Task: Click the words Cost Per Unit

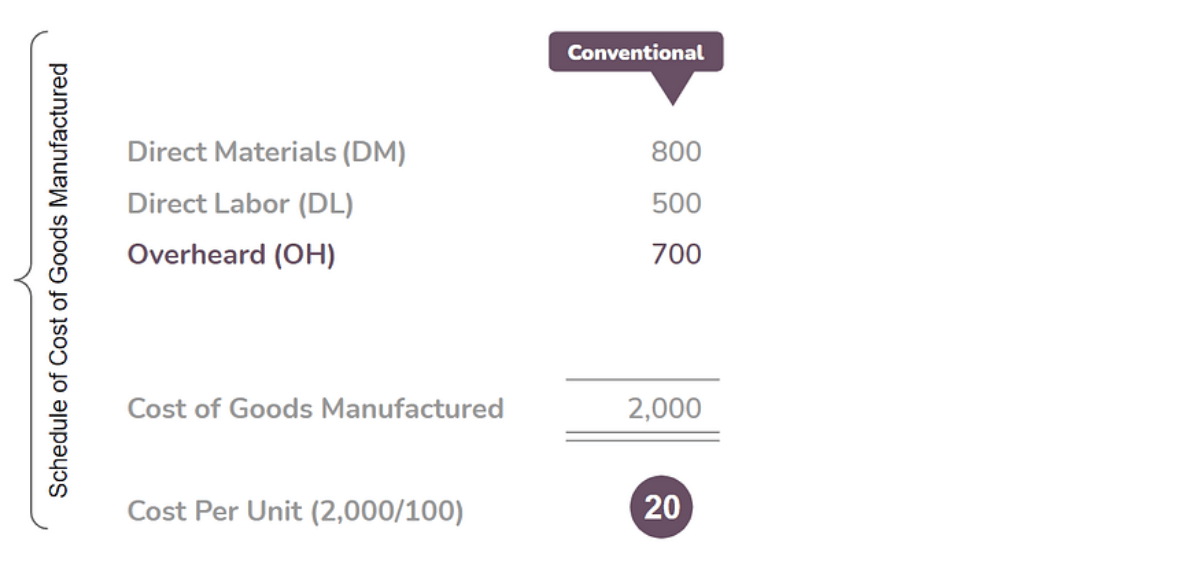Action: click(x=214, y=511)
